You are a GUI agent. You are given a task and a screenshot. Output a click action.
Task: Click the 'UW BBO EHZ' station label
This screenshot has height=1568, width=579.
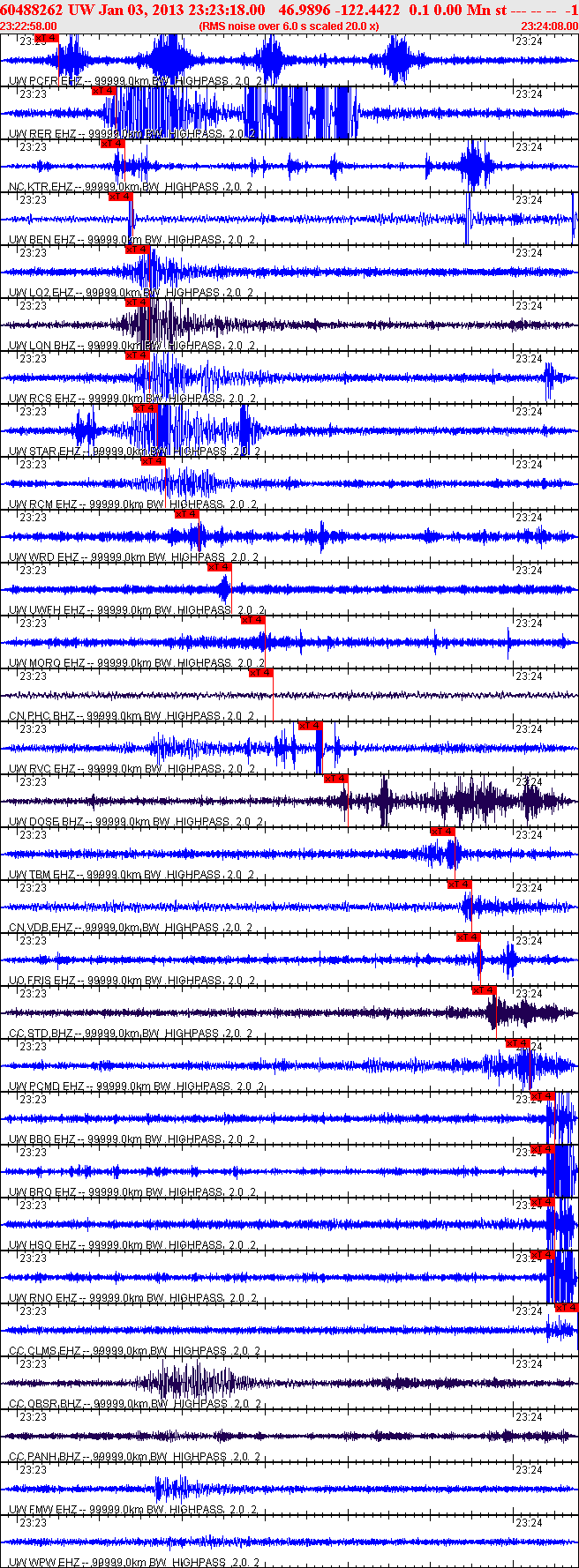(42, 1139)
